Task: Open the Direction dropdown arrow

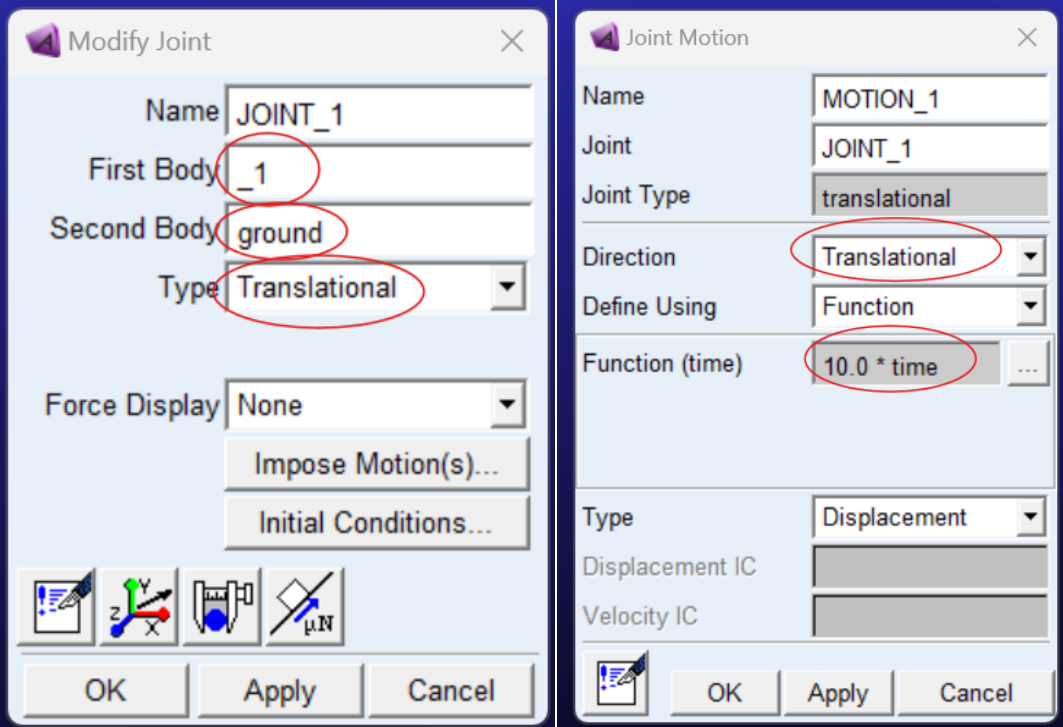Action: click(1030, 256)
